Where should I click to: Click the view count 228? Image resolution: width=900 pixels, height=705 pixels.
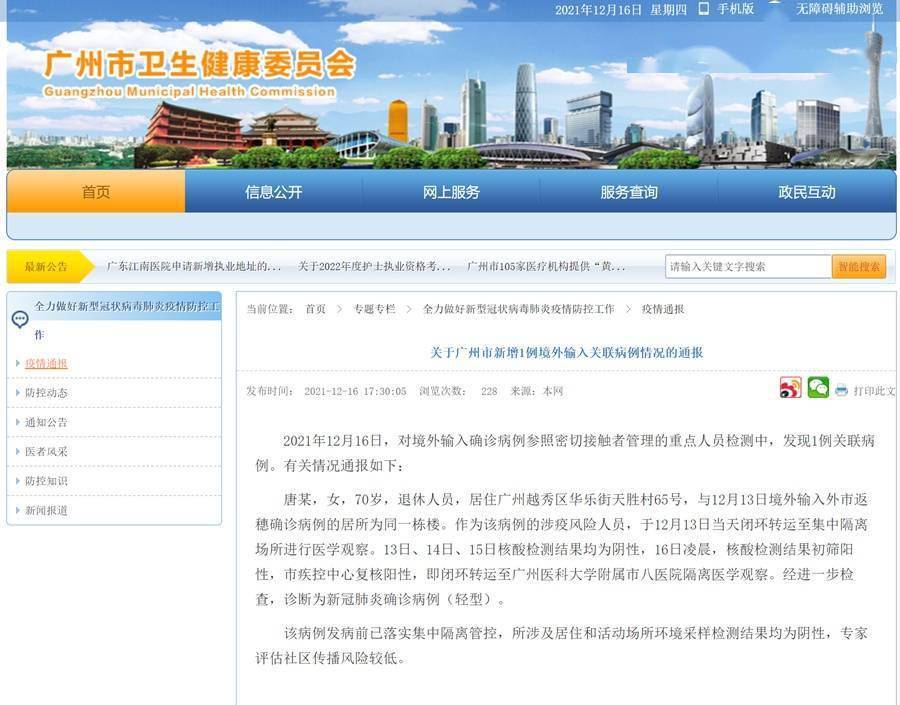(x=489, y=392)
